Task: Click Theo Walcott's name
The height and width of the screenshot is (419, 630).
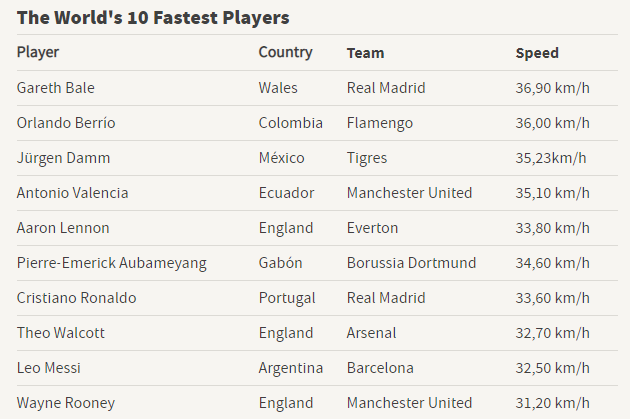Action: click(60, 333)
